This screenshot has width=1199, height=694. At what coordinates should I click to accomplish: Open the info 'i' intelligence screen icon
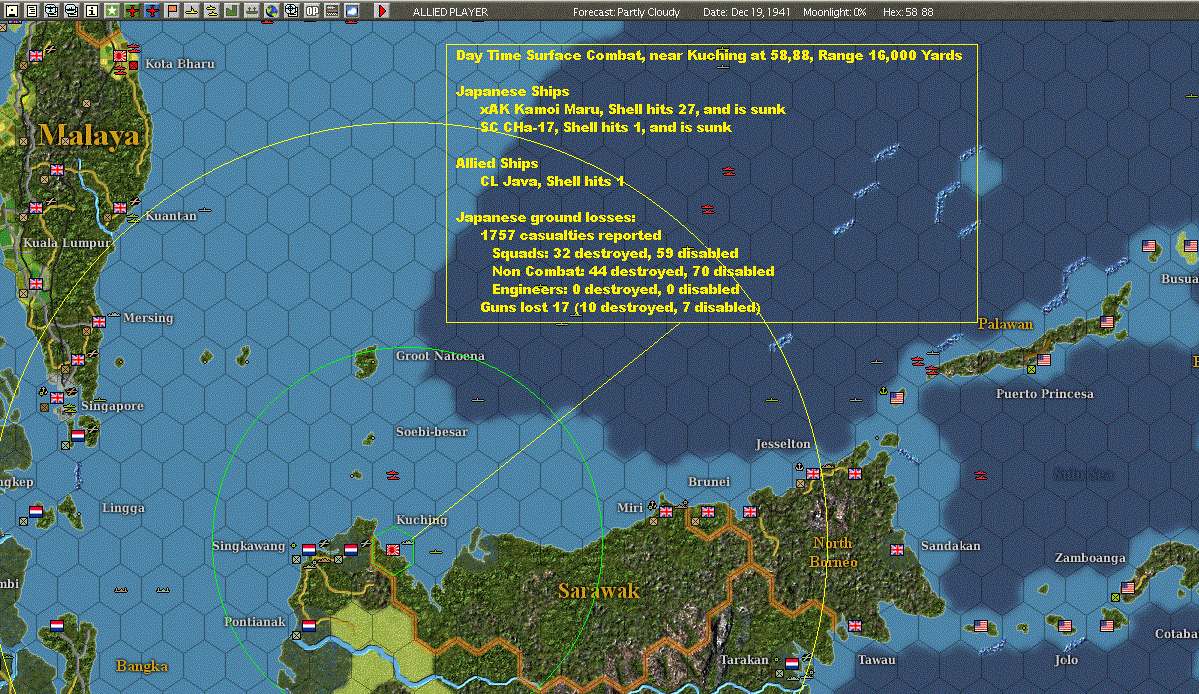tap(92, 11)
